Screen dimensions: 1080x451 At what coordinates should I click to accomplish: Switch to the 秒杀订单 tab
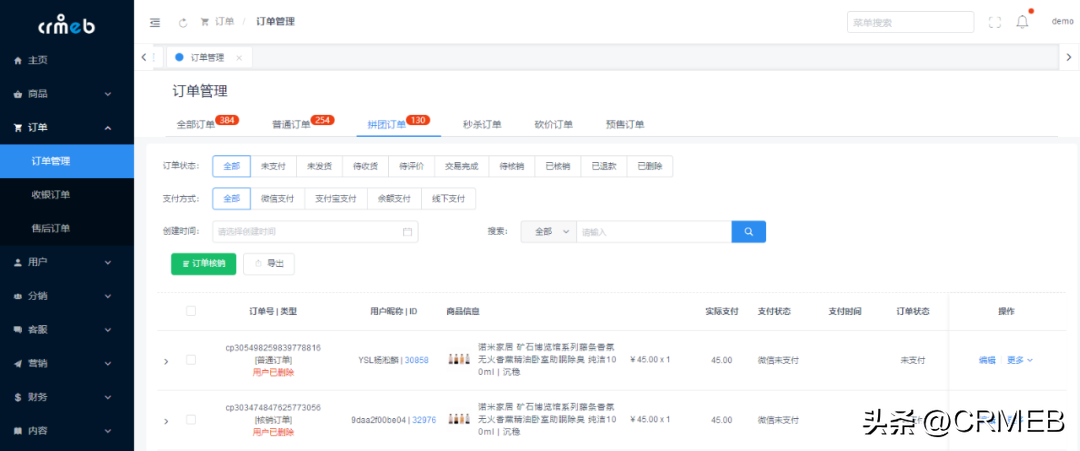point(482,125)
